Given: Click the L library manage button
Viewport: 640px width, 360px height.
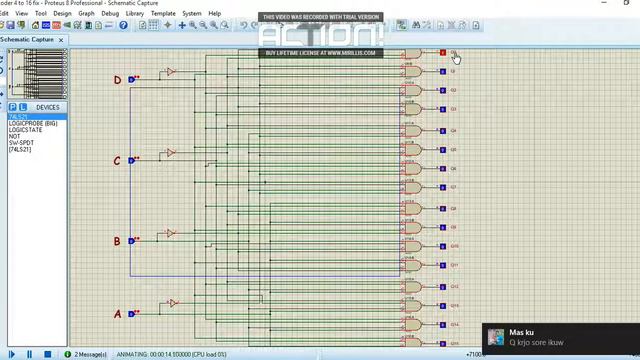Looking at the screenshot, I should (22, 107).
